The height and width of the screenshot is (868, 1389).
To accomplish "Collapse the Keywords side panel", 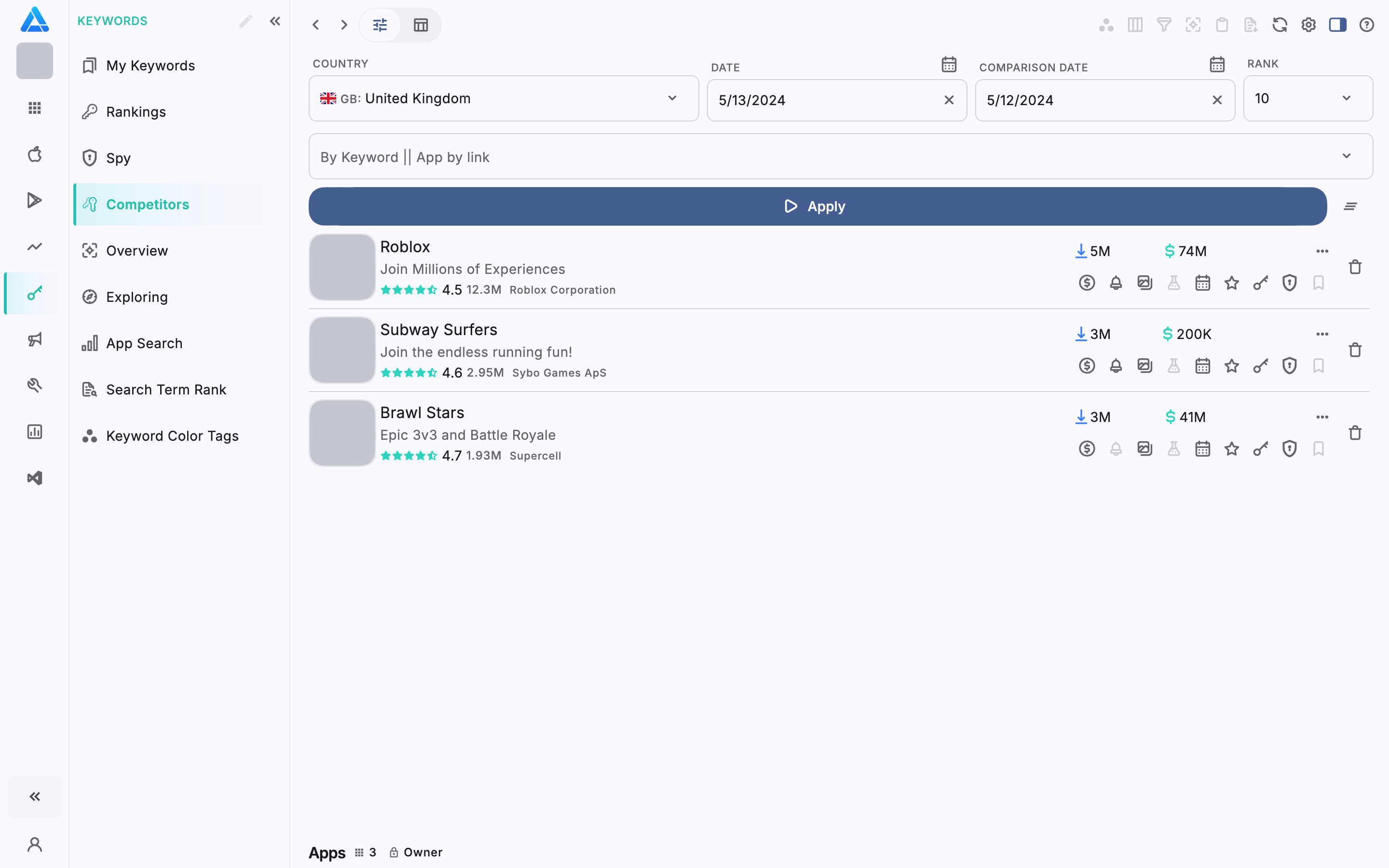I will [275, 21].
